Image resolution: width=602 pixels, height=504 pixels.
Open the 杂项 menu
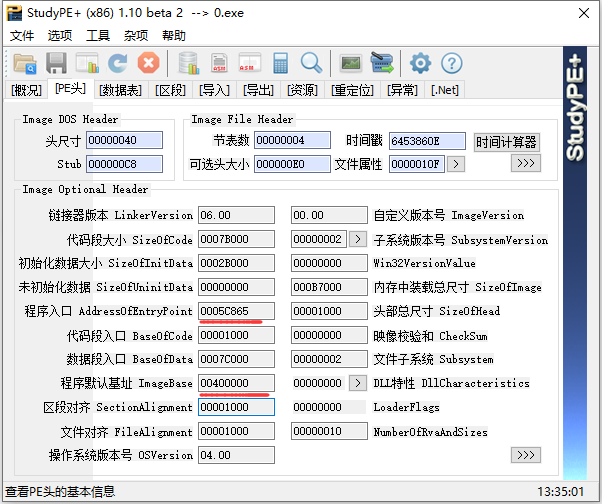point(136,36)
